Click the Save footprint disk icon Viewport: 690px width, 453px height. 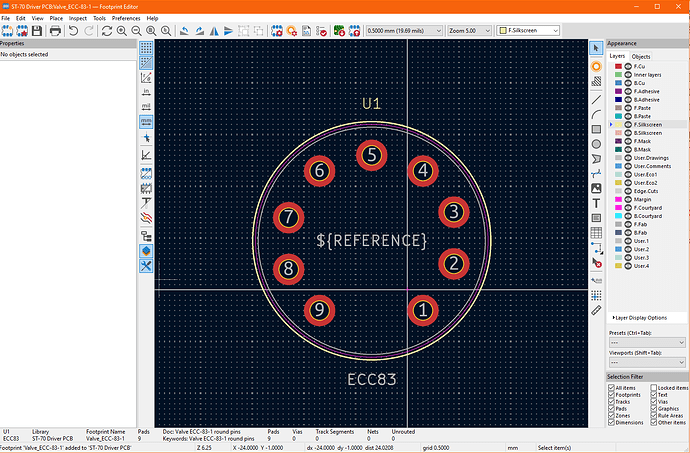(x=37, y=30)
